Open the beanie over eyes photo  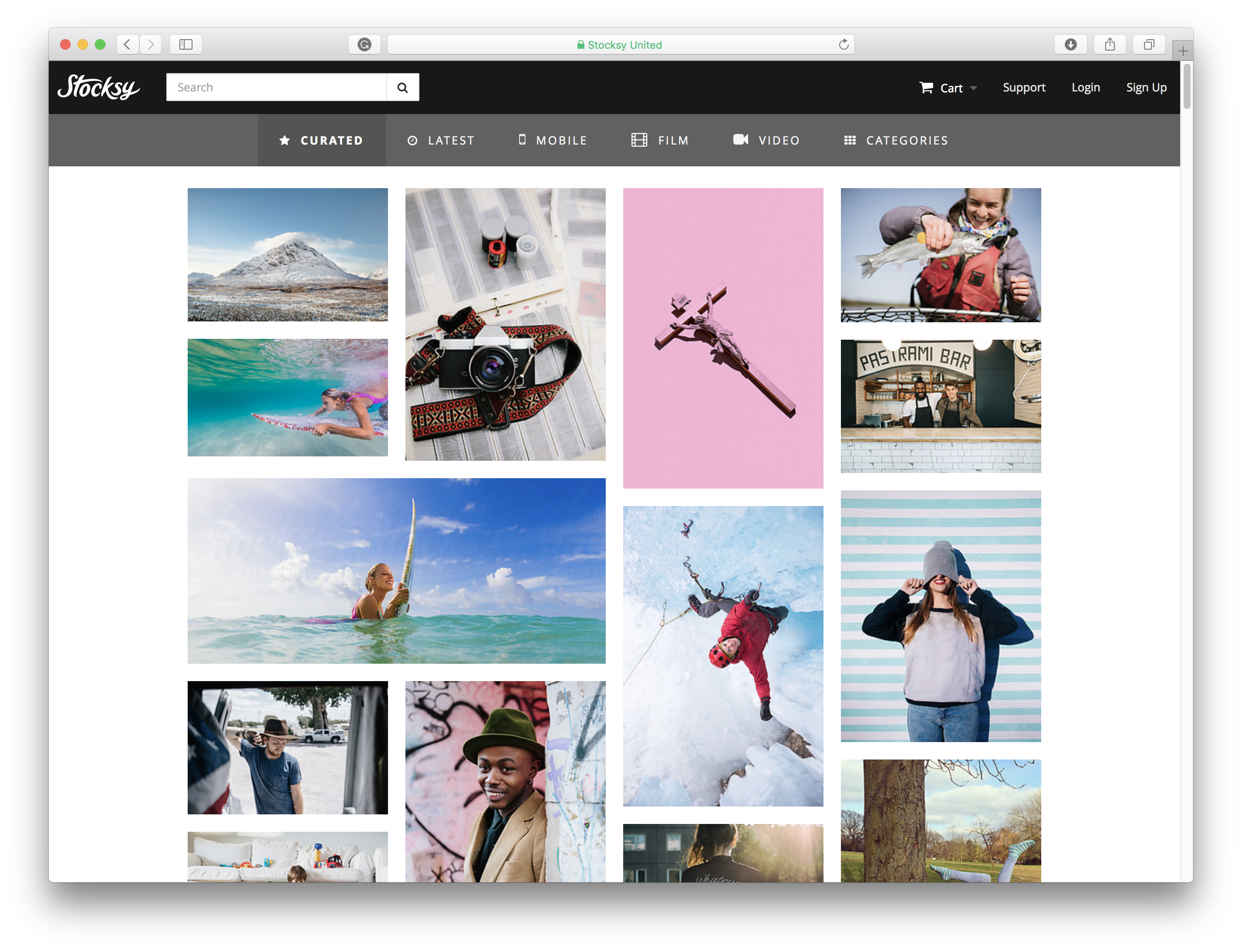click(941, 616)
